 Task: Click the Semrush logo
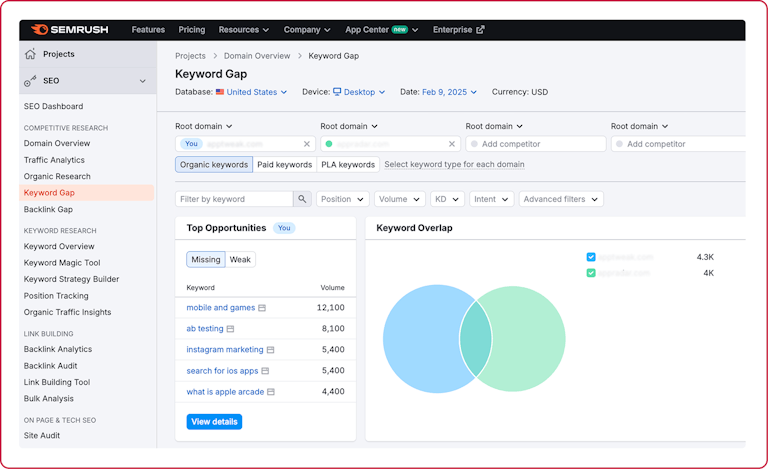click(70, 29)
